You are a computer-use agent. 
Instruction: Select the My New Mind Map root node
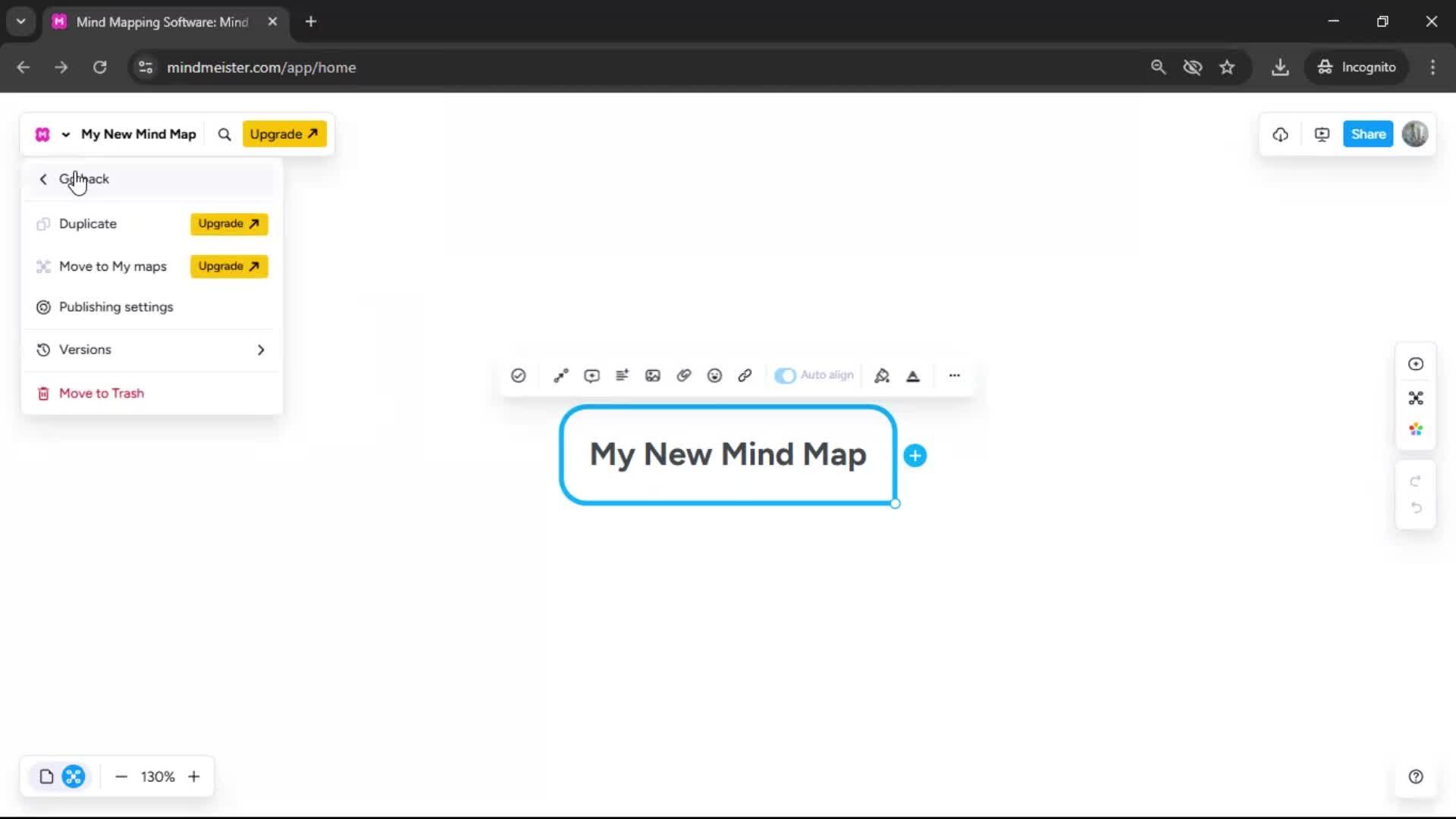729,455
